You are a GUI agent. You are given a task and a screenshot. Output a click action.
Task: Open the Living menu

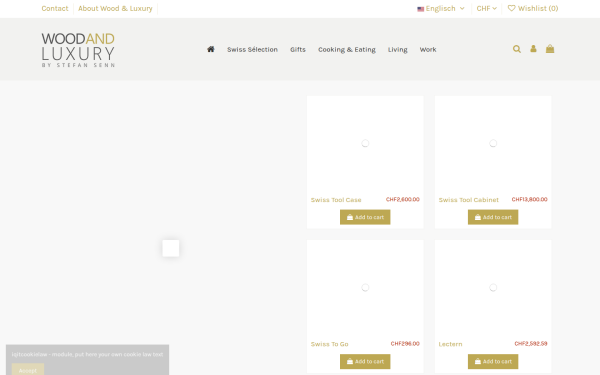(x=398, y=49)
